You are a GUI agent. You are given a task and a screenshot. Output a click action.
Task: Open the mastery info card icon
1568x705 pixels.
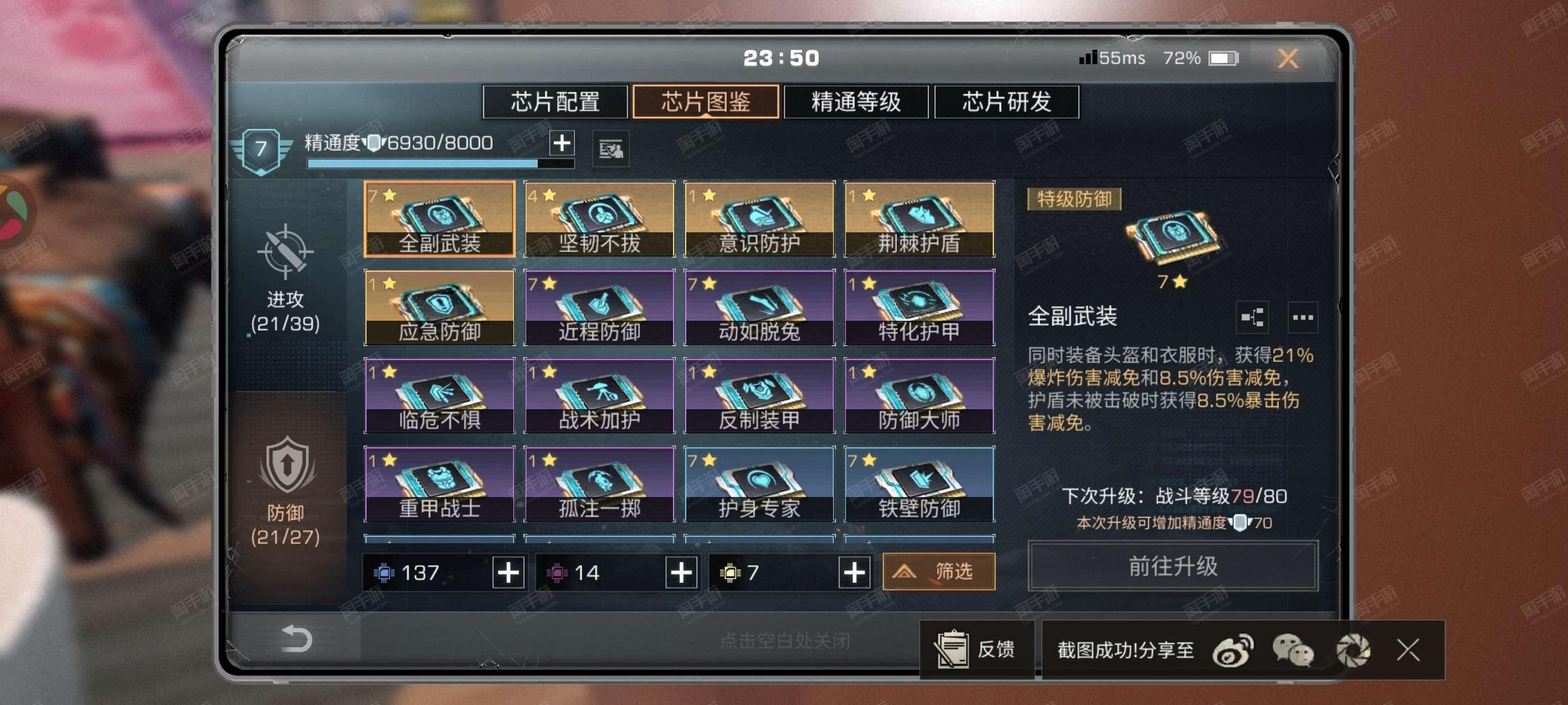pos(611,148)
